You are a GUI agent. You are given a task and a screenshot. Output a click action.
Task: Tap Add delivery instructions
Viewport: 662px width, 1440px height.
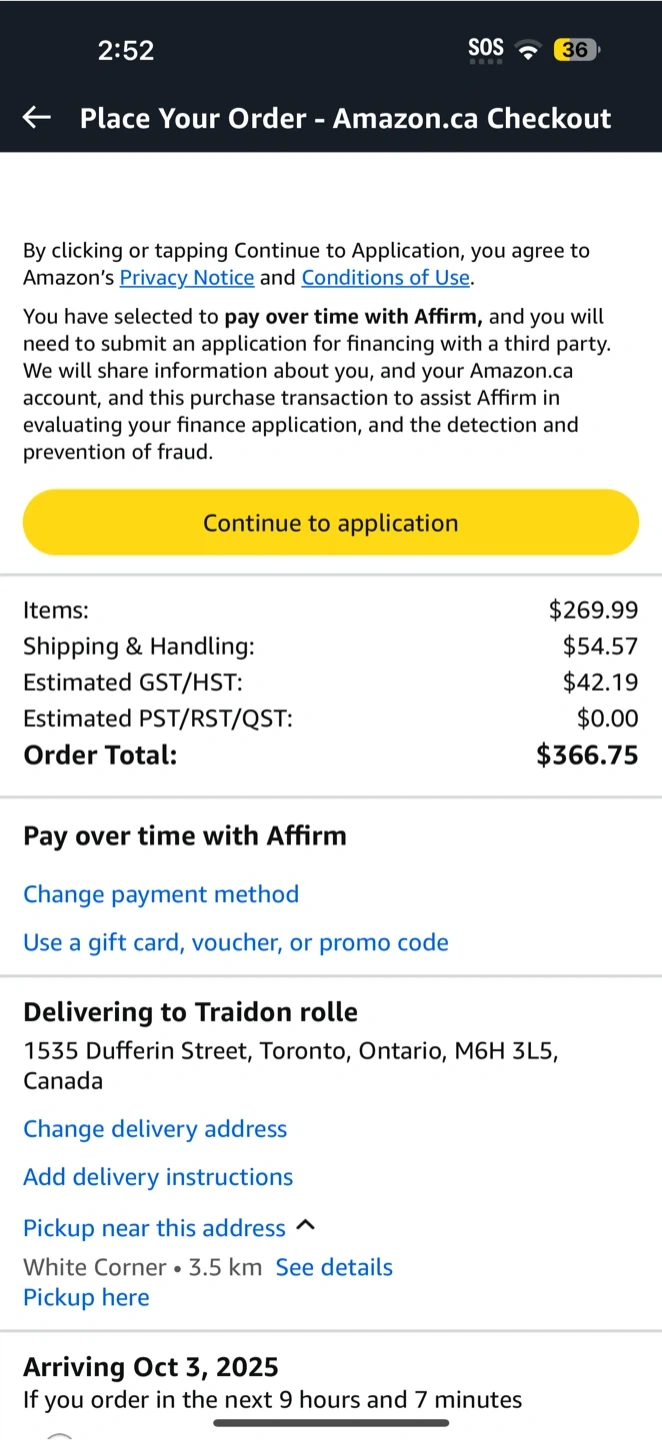point(158,1177)
